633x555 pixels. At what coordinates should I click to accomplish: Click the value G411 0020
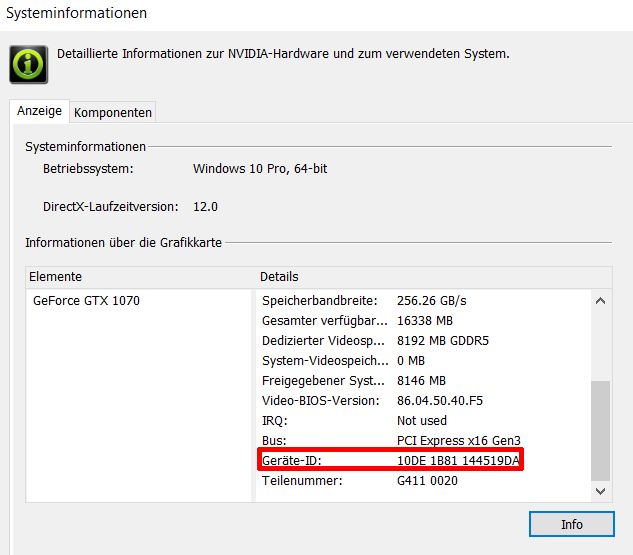[x=427, y=481]
